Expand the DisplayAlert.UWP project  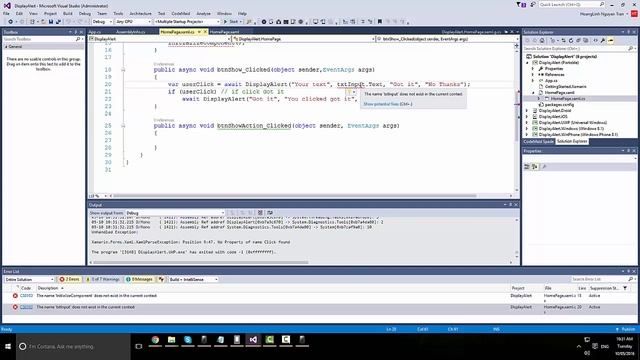[527, 122]
